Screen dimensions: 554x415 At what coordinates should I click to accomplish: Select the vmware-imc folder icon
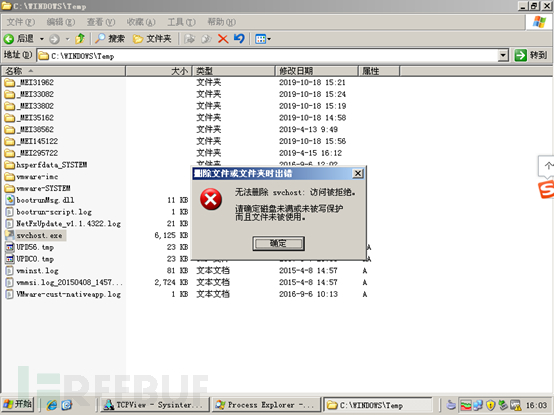(10, 177)
